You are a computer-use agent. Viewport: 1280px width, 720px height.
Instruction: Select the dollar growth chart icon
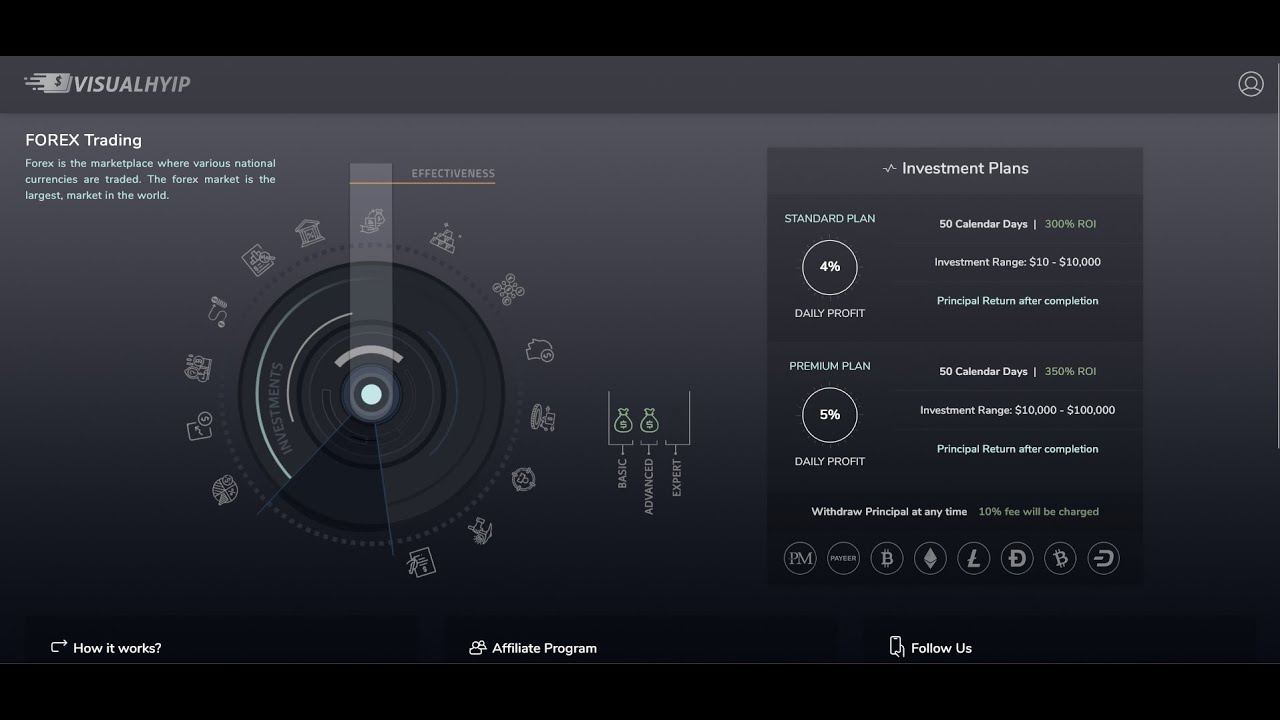pyautogui.click(x=201, y=426)
